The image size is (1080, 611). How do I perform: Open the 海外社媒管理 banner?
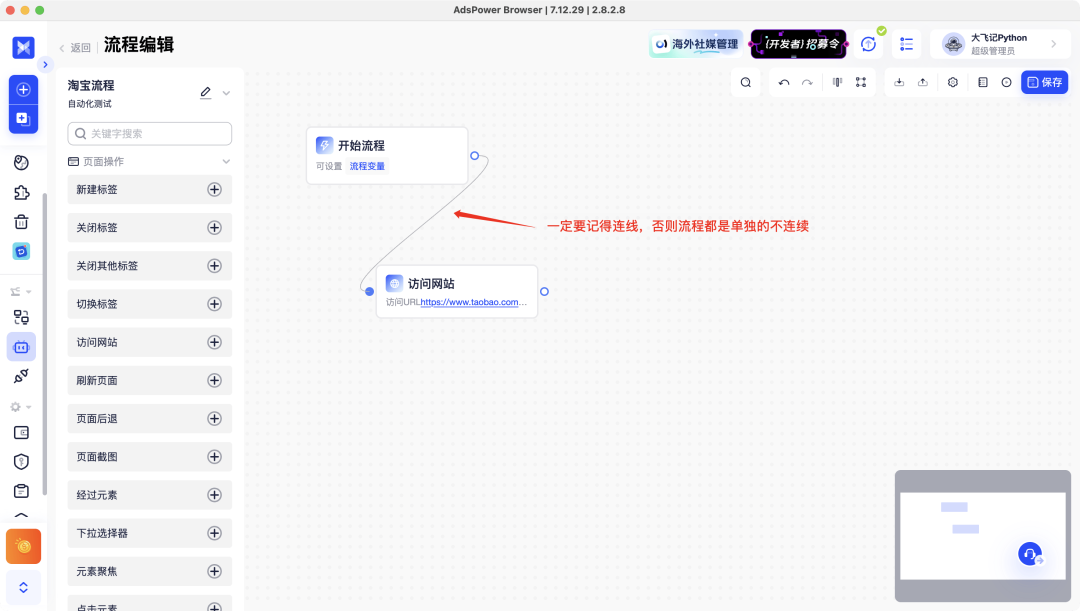[695, 44]
